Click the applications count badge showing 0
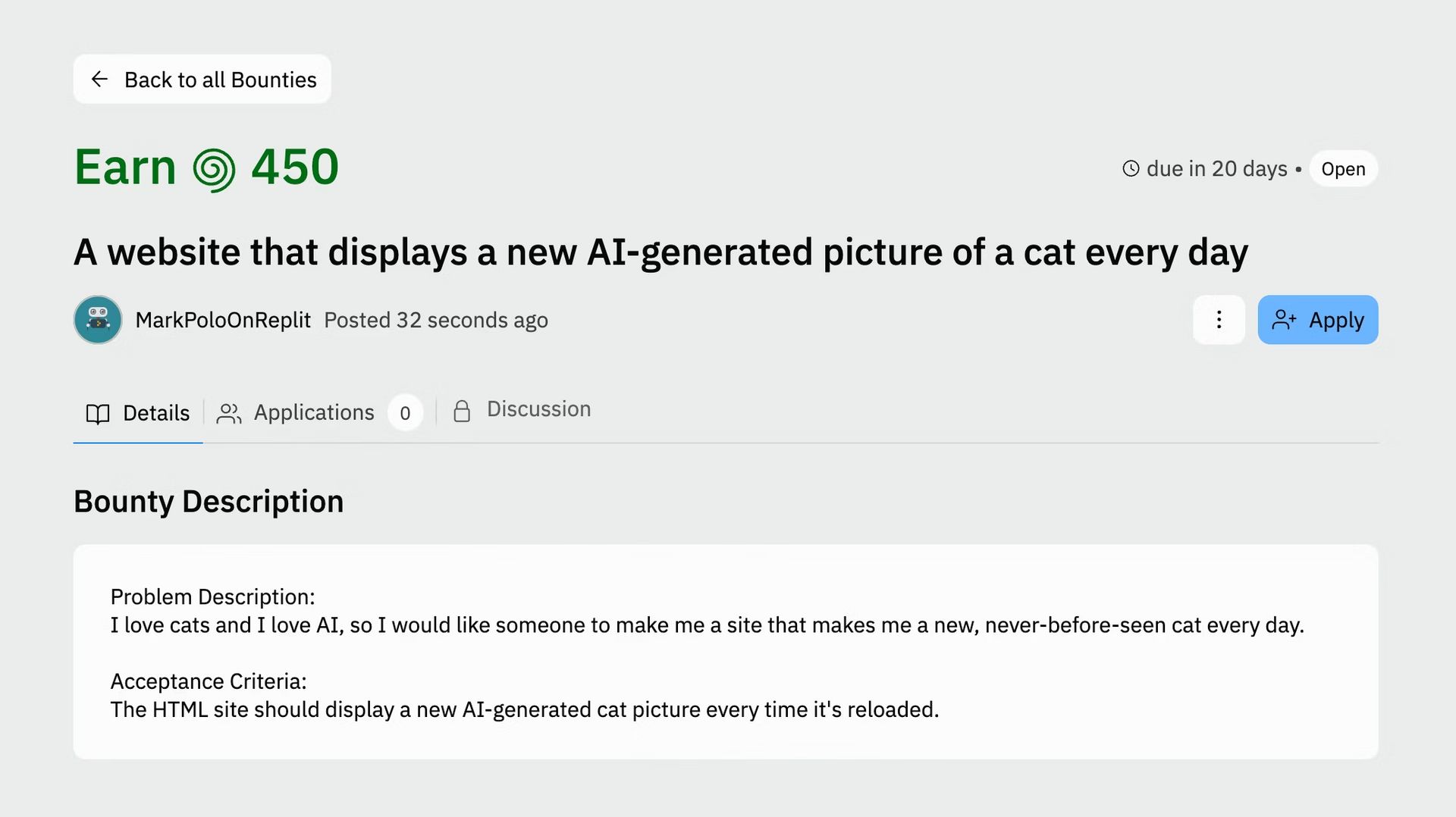 click(405, 413)
